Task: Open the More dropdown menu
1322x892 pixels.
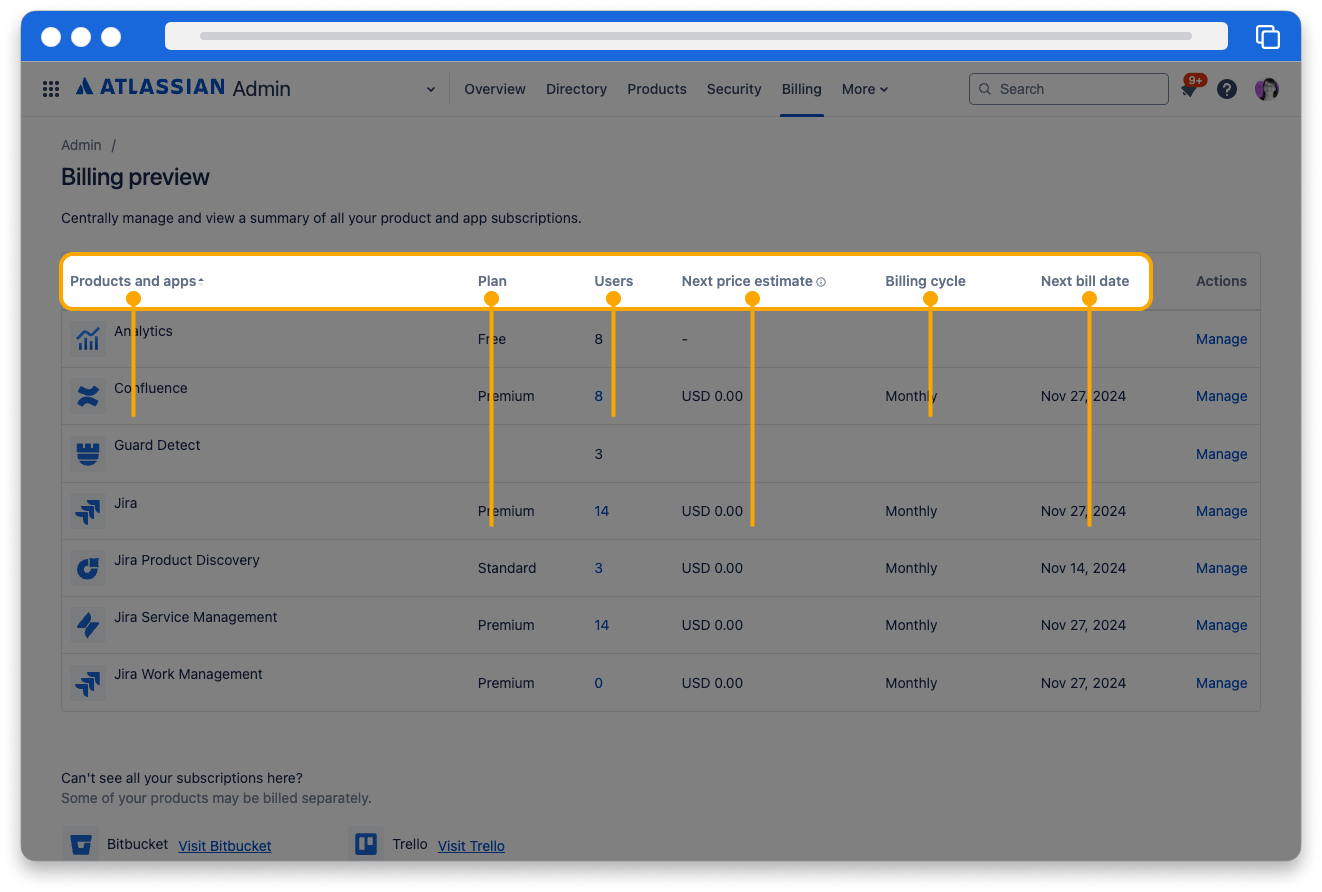Action: click(x=865, y=89)
